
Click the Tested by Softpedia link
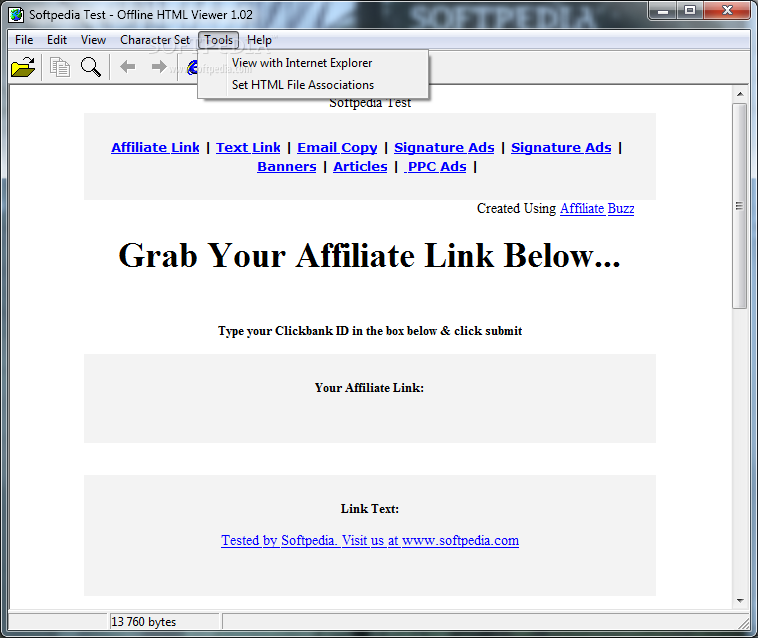pyautogui.click(x=370, y=540)
